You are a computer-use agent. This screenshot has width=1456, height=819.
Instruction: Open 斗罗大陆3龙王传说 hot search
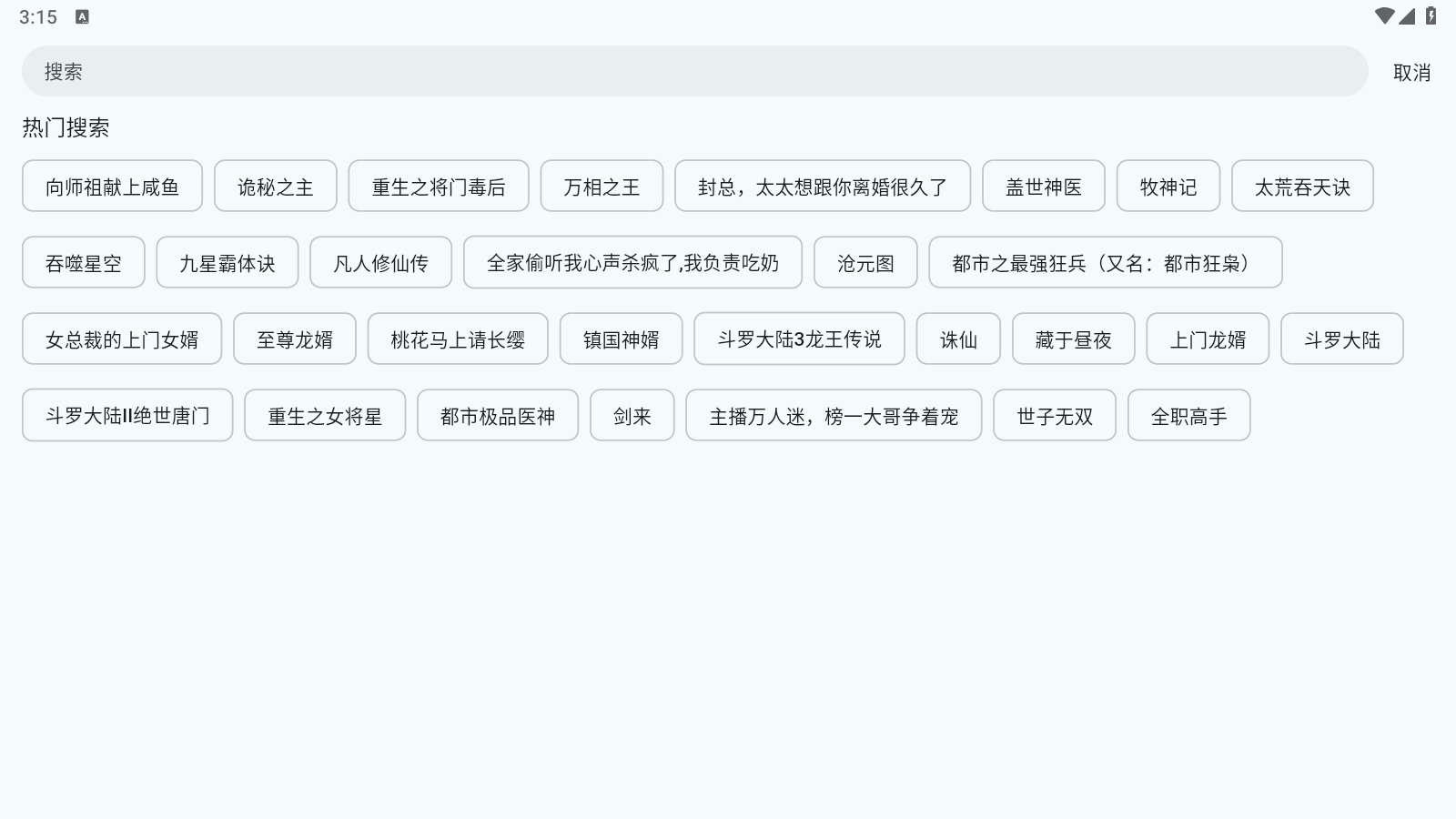(799, 339)
